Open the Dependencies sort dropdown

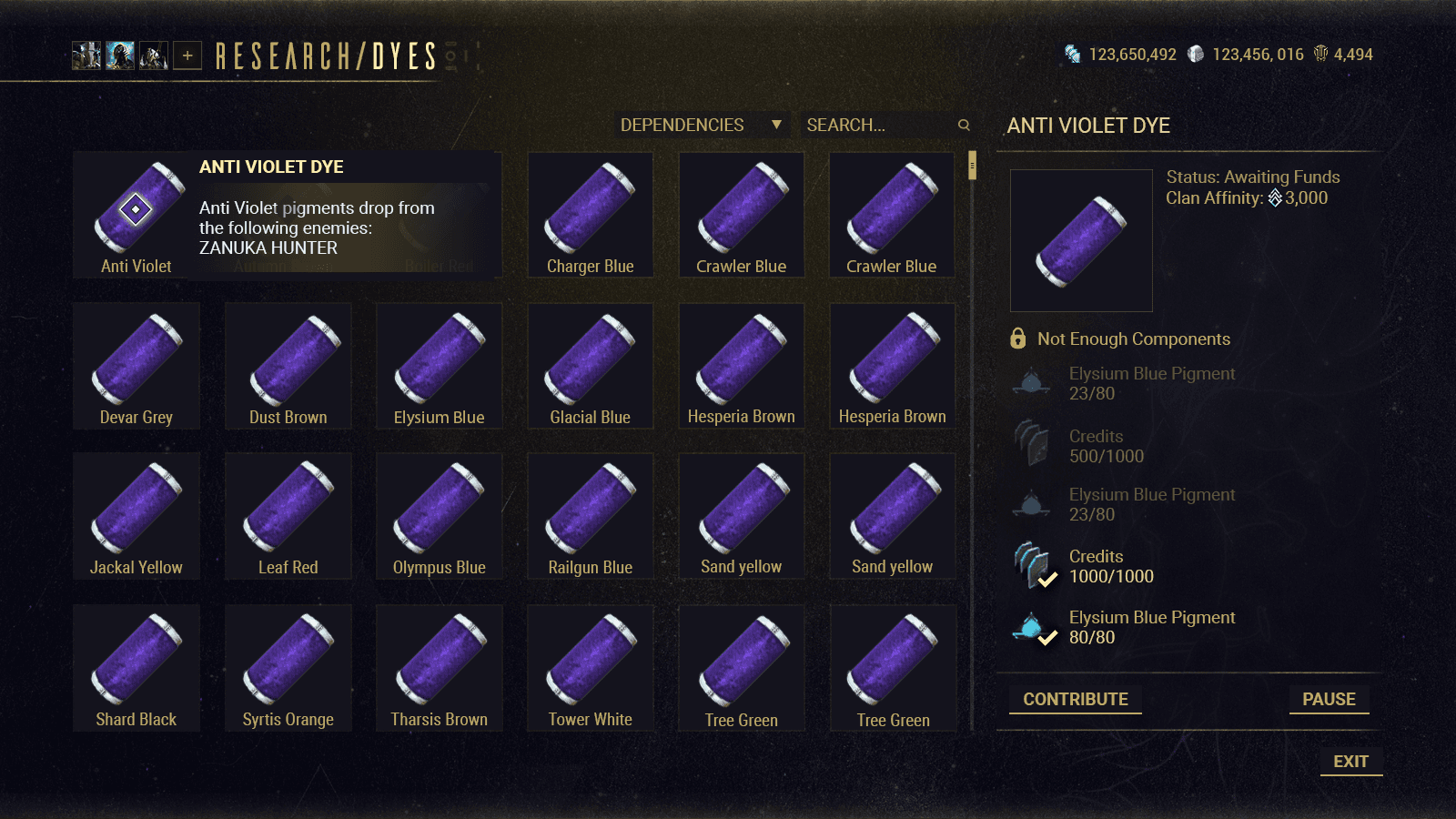pos(701,125)
